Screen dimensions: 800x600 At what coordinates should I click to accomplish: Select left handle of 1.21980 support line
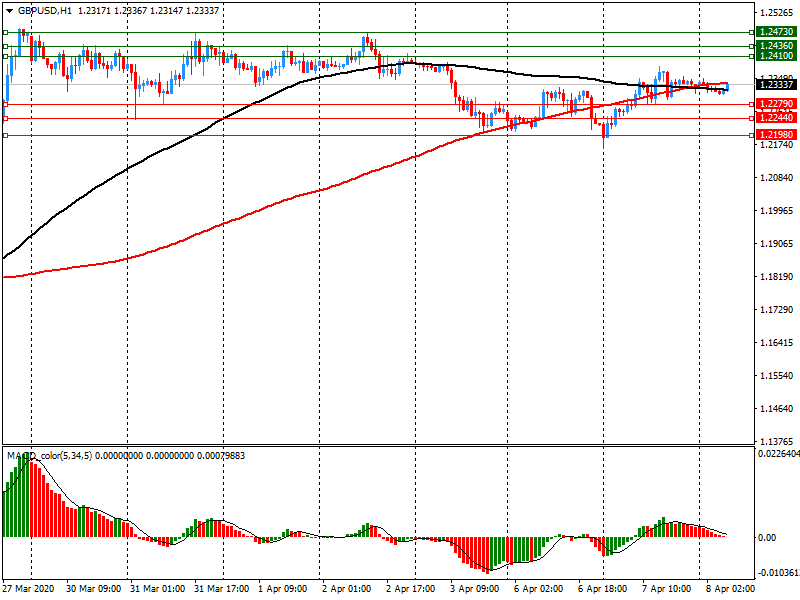(x=6, y=135)
